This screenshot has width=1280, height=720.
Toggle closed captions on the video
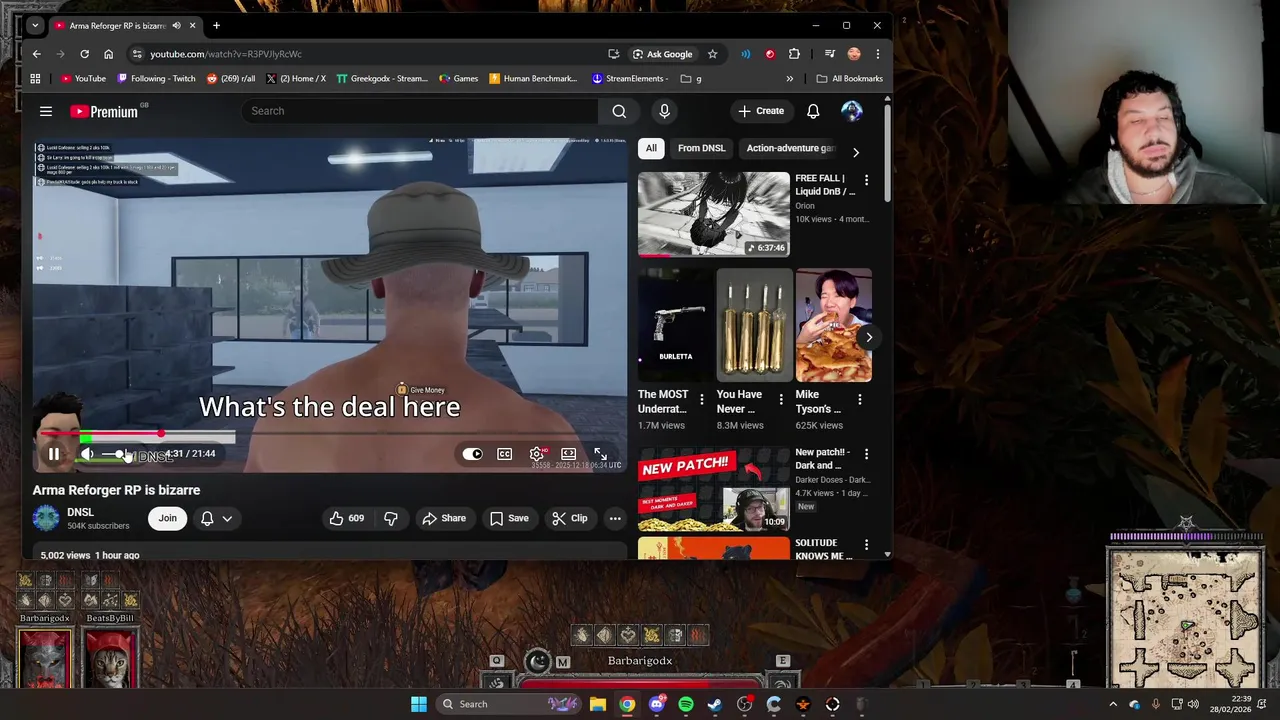pyautogui.click(x=505, y=454)
